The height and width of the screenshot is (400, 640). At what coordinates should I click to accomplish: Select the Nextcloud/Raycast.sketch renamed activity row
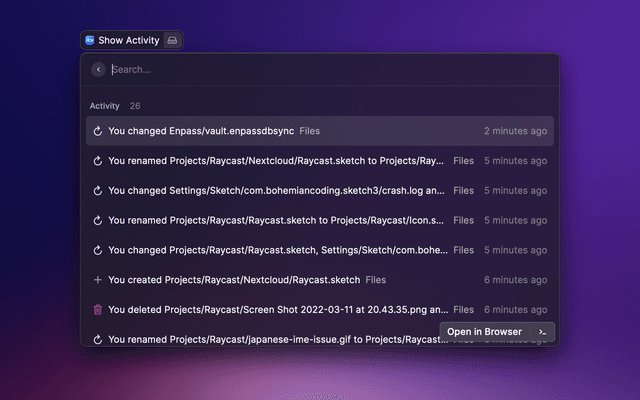pyautogui.click(x=276, y=160)
